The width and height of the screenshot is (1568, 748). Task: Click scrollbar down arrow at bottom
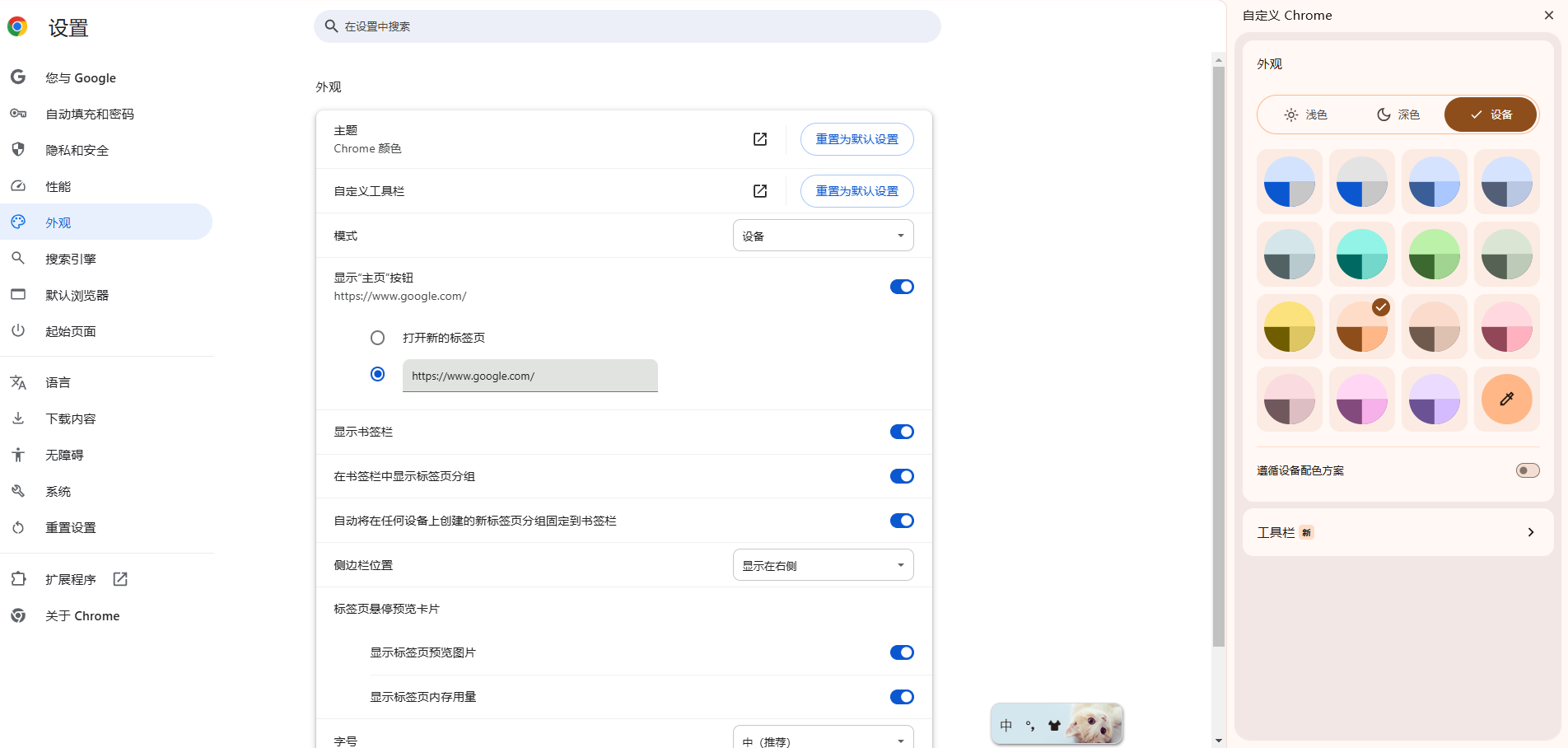1219,741
